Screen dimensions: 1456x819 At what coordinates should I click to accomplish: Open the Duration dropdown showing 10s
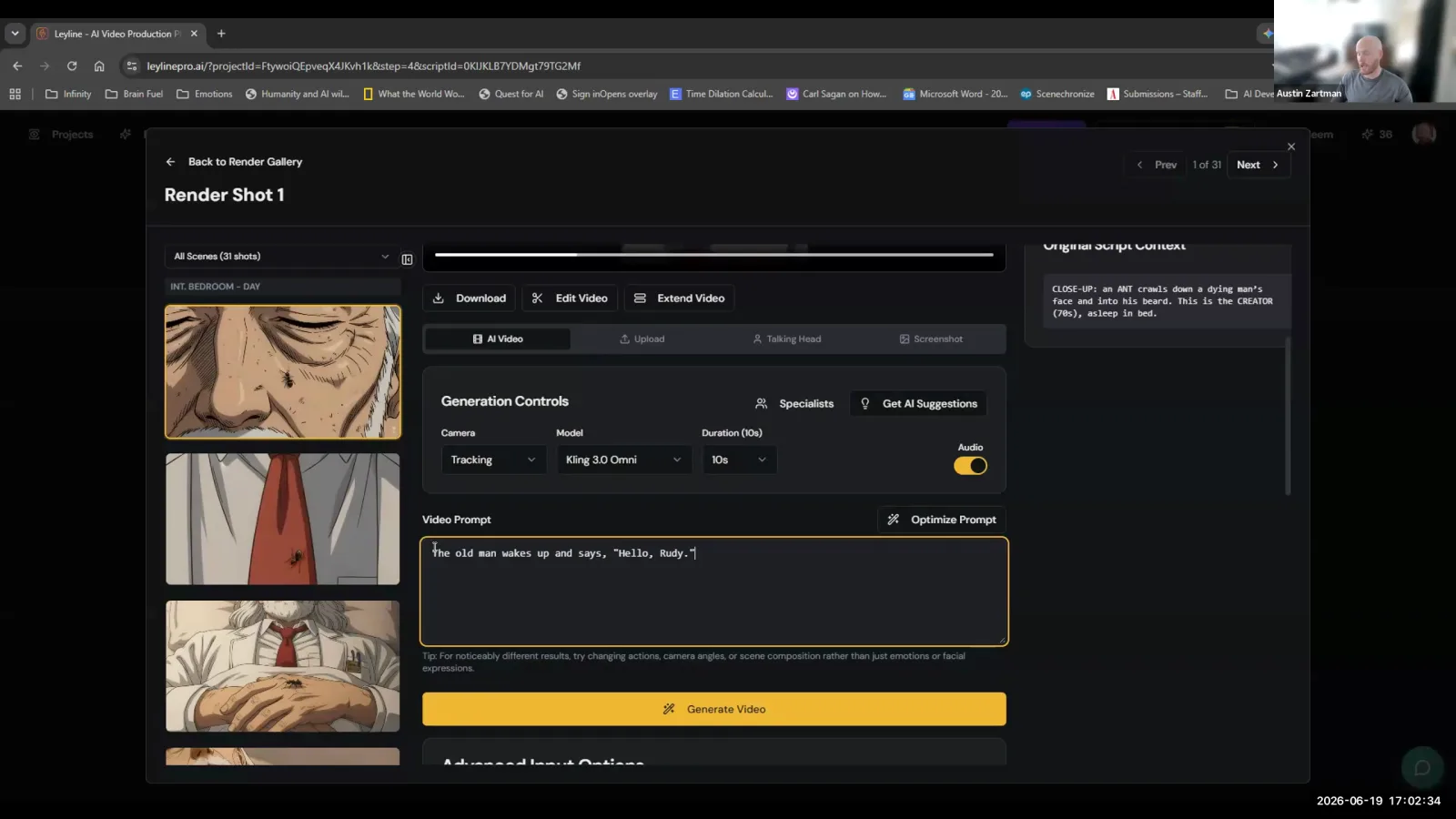(739, 460)
